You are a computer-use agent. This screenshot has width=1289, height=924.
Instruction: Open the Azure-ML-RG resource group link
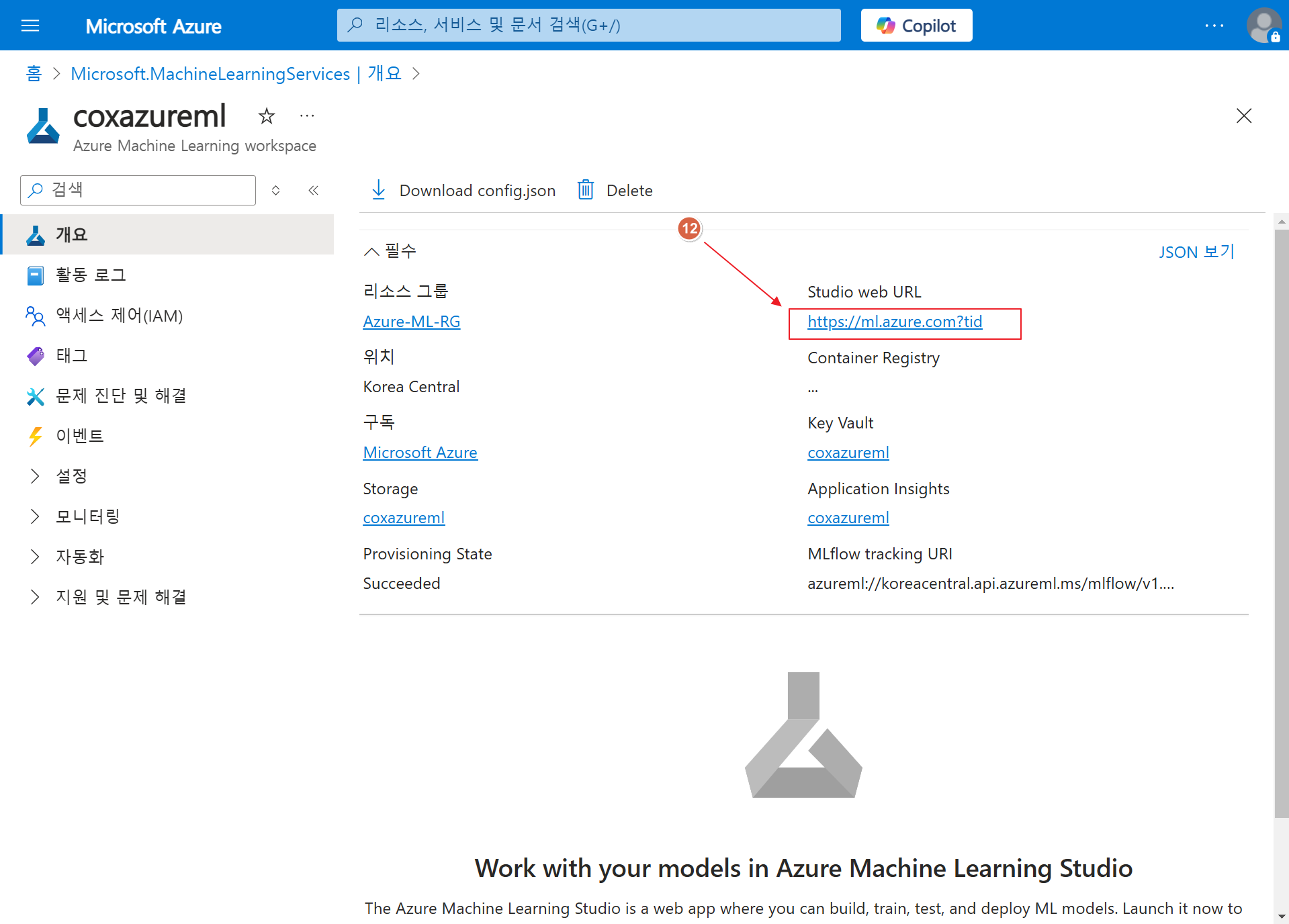tap(412, 322)
